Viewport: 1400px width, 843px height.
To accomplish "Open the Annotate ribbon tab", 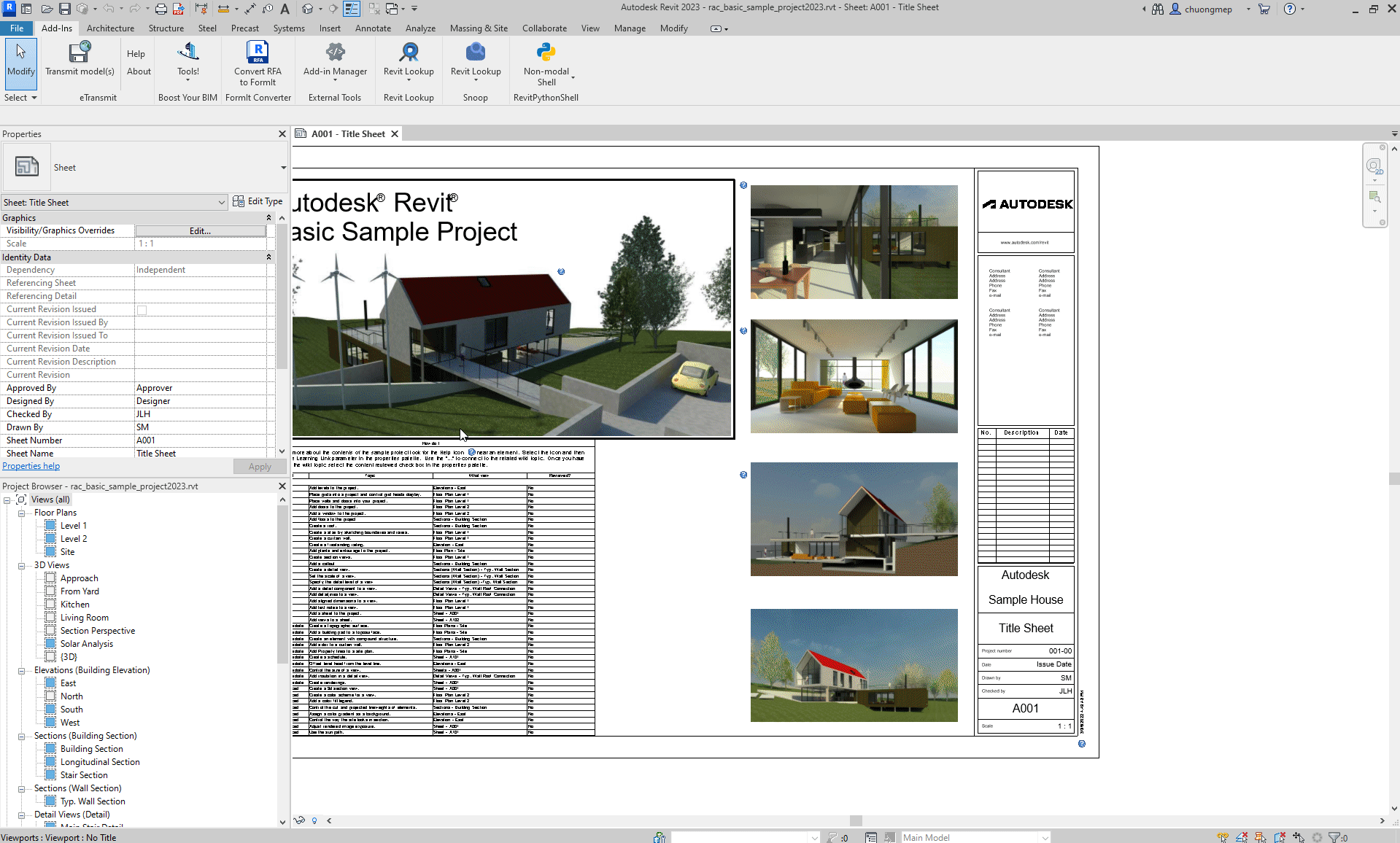I will (373, 28).
